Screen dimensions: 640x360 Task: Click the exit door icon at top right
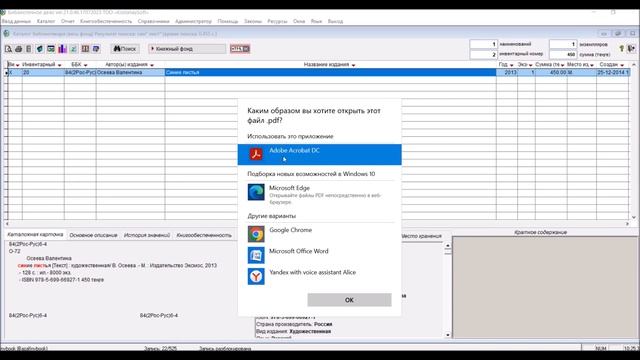click(631, 49)
